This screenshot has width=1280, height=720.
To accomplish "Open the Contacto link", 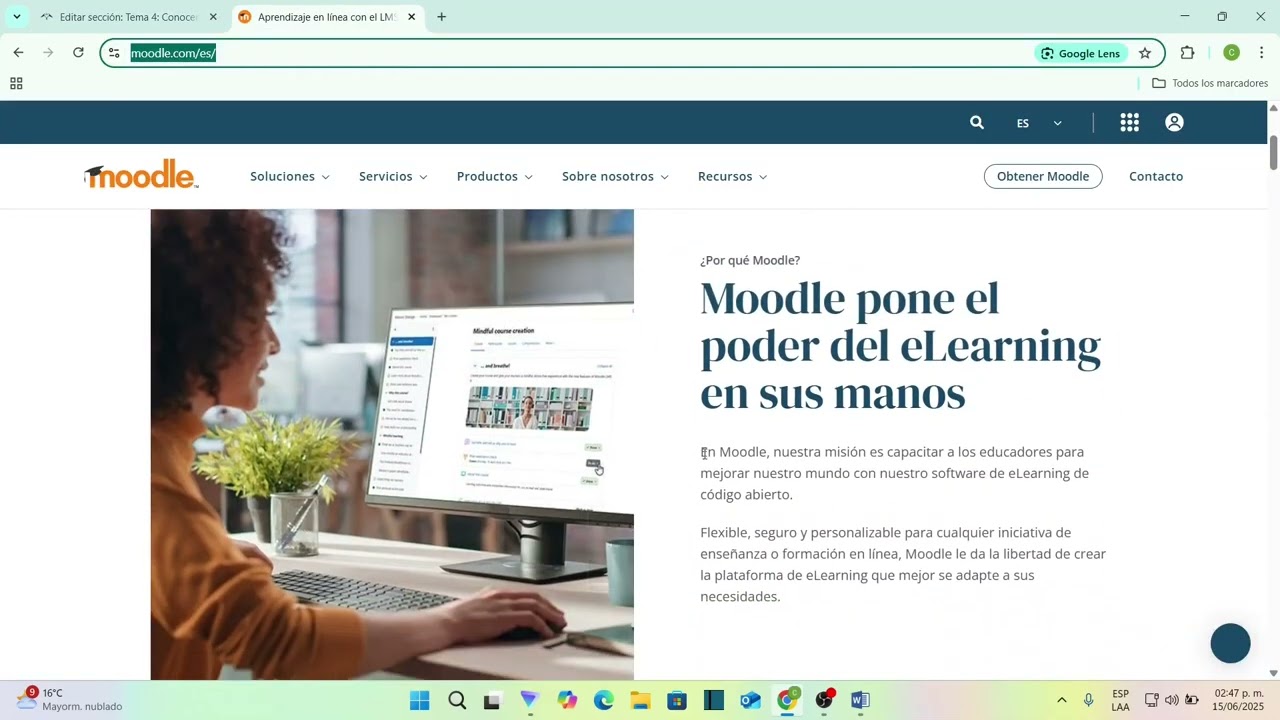I will (1156, 176).
